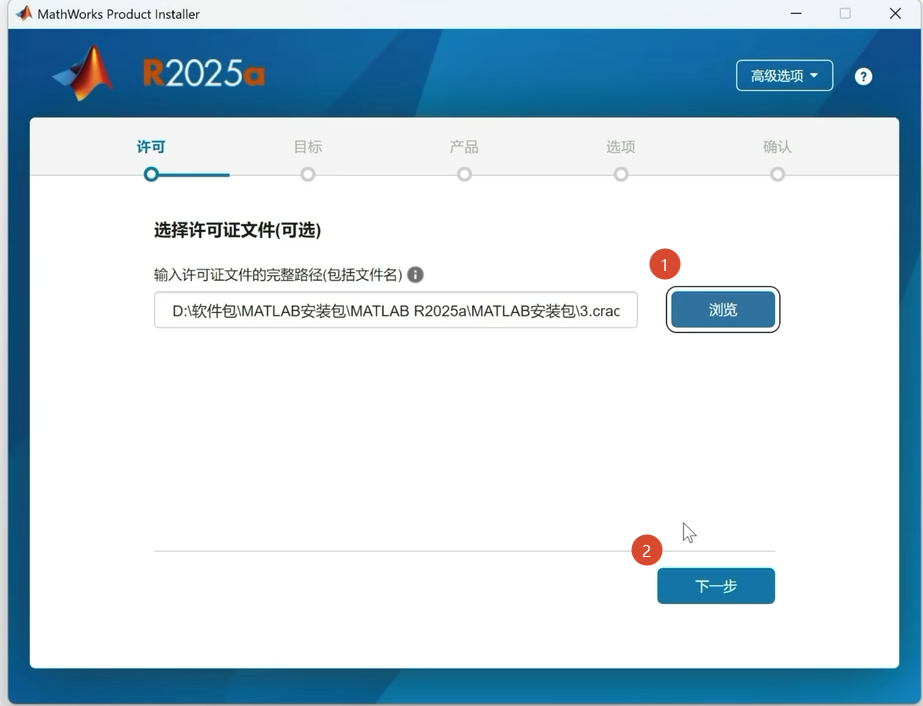Click the MATLAB logo in the header
The width and height of the screenshot is (923, 706).
pos(83,74)
